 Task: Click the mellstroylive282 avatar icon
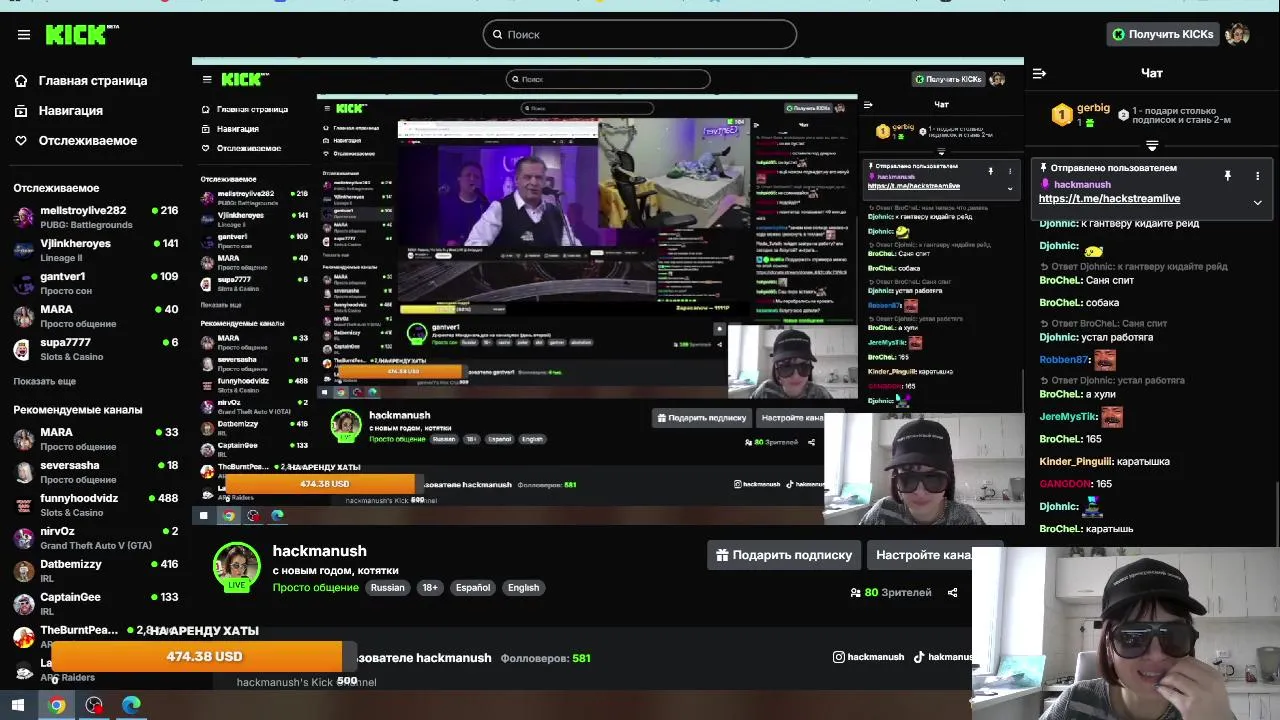23,217
